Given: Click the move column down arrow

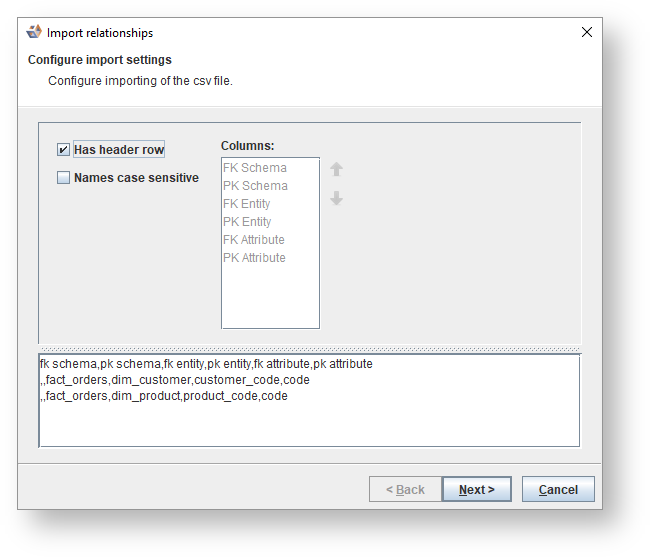Looking at the screenshot, I should 336,199.
